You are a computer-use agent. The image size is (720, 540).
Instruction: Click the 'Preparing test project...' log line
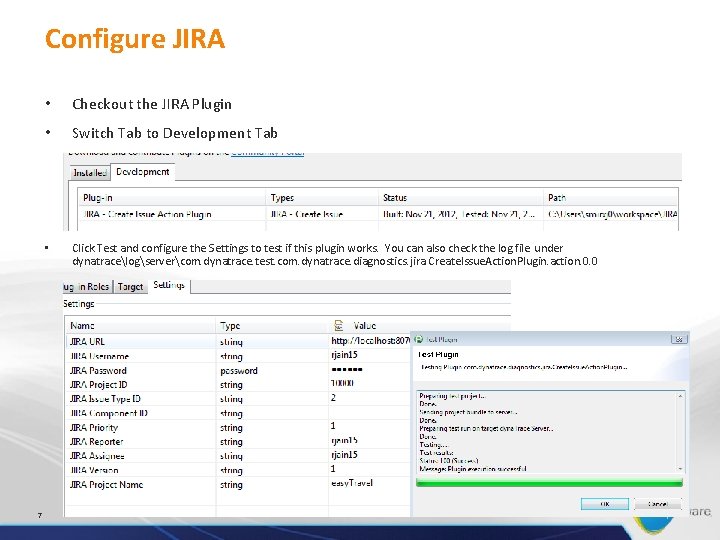(x=452, y=396)
